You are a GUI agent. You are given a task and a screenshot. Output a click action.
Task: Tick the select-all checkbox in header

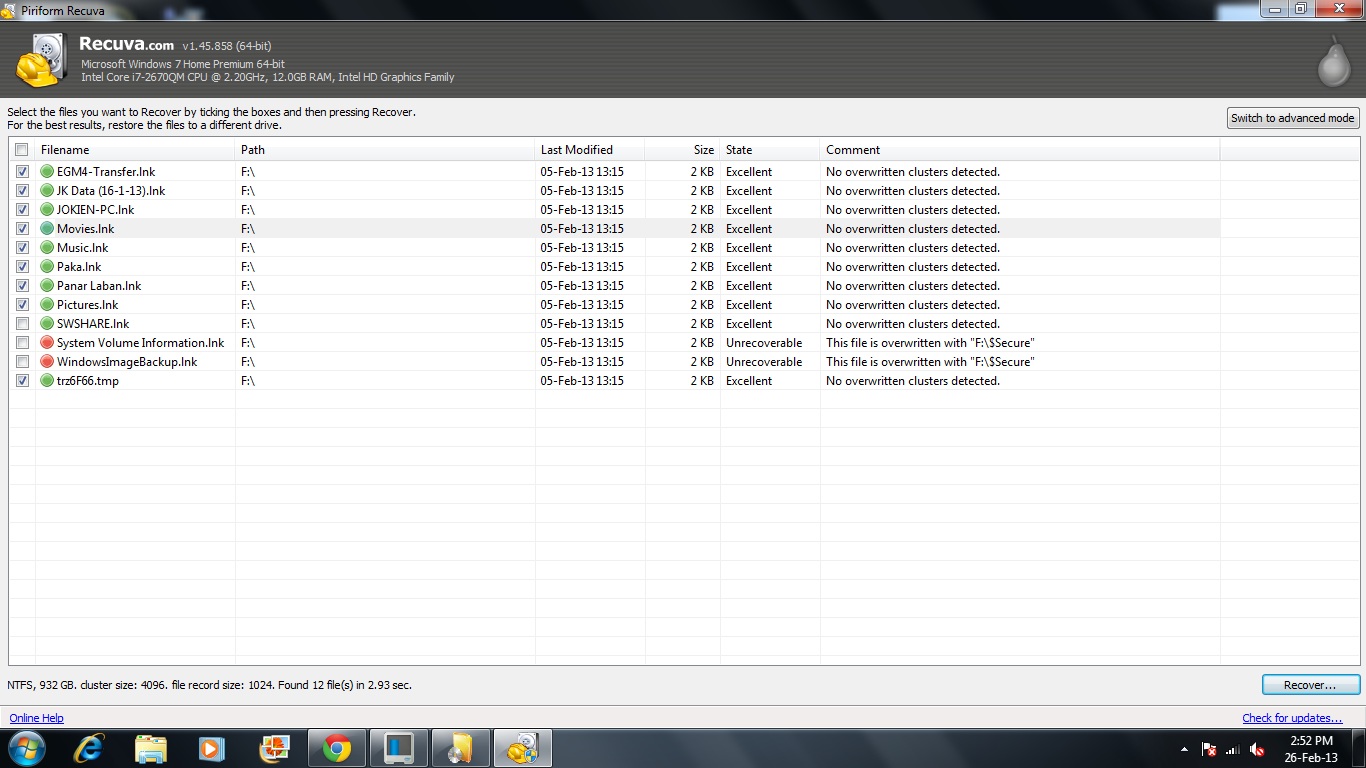(x=22, y=150)
